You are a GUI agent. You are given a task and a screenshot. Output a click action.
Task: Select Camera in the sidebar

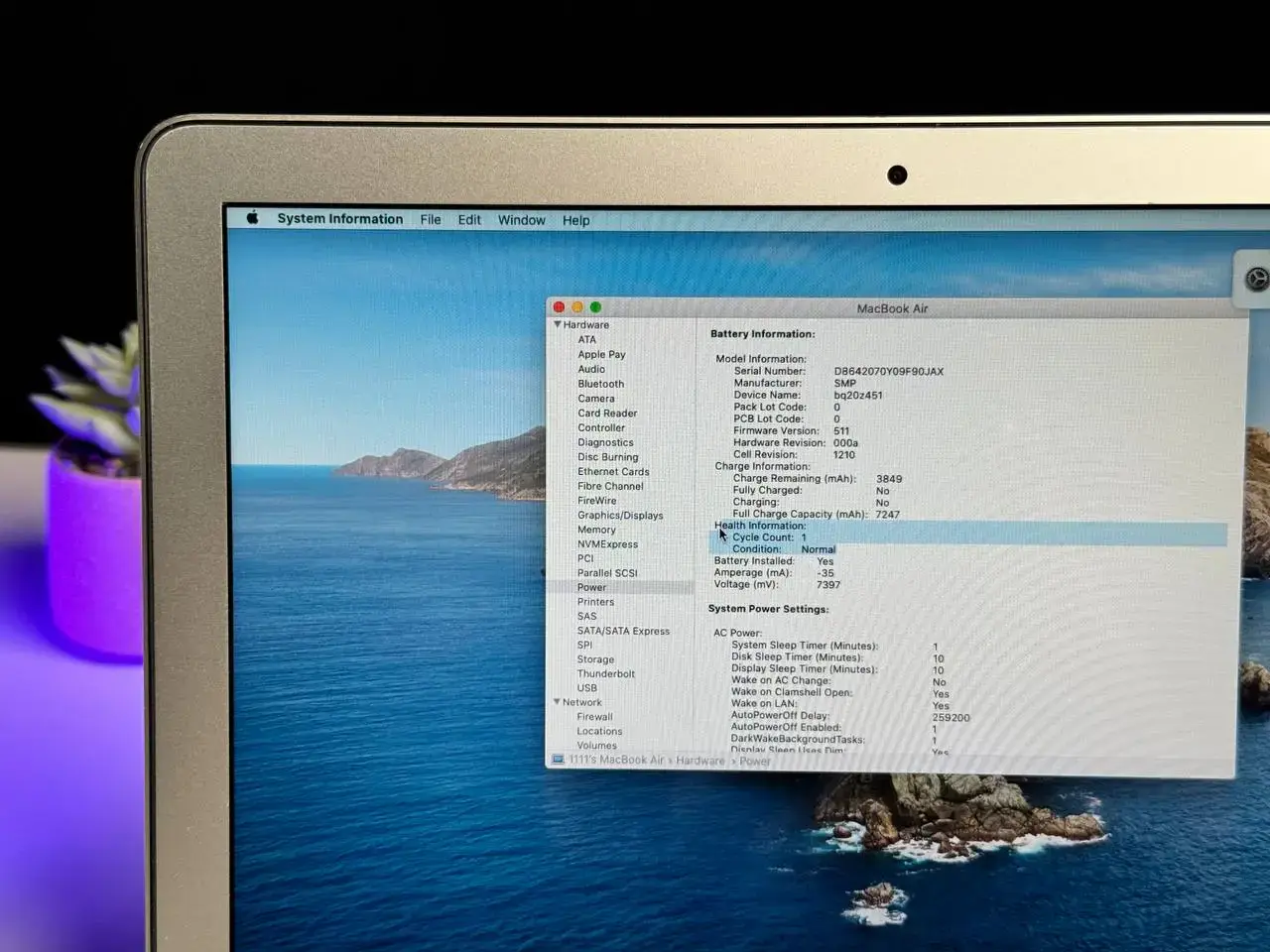coord(596,399)
